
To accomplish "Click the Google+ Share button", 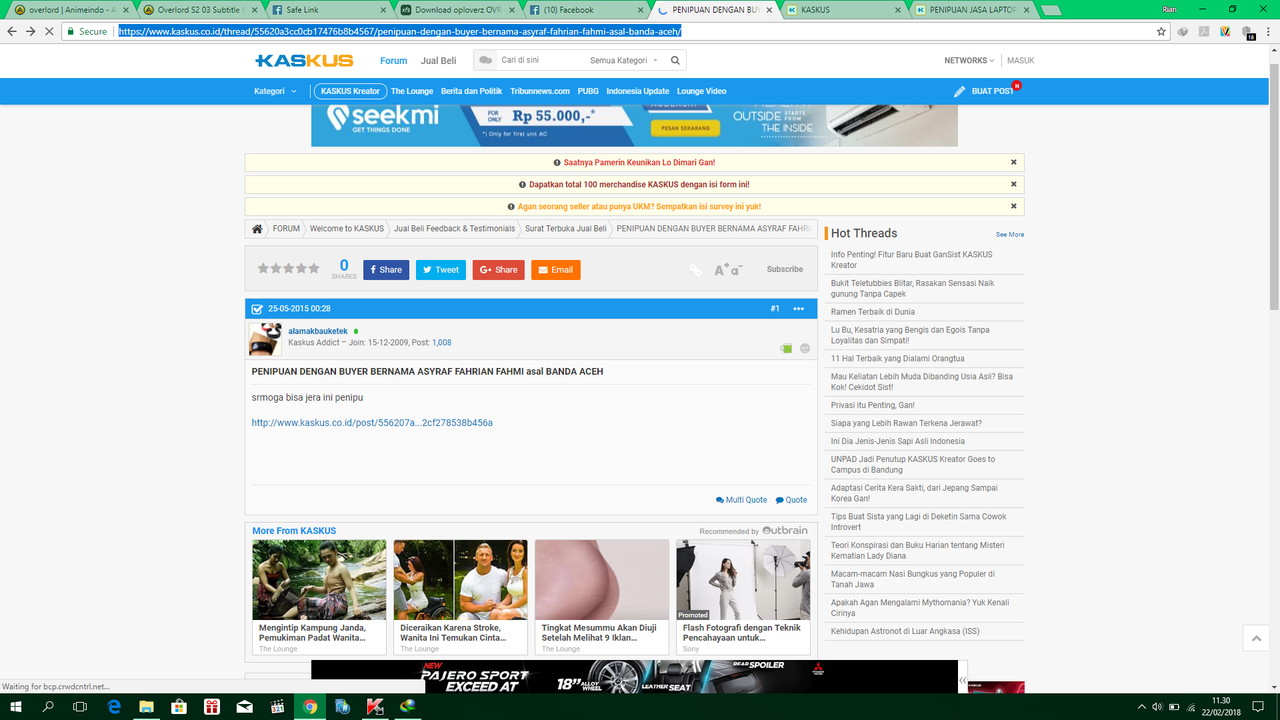I will (498, 270).
